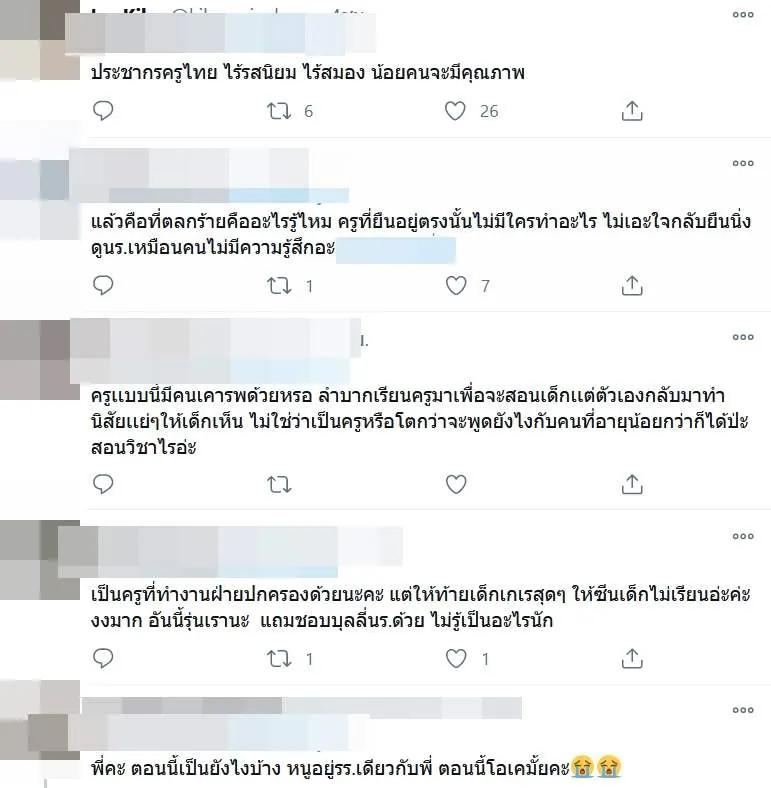Reply to the tweet with 26 likes
Screen dimensions: 771x788
[103, 111]
